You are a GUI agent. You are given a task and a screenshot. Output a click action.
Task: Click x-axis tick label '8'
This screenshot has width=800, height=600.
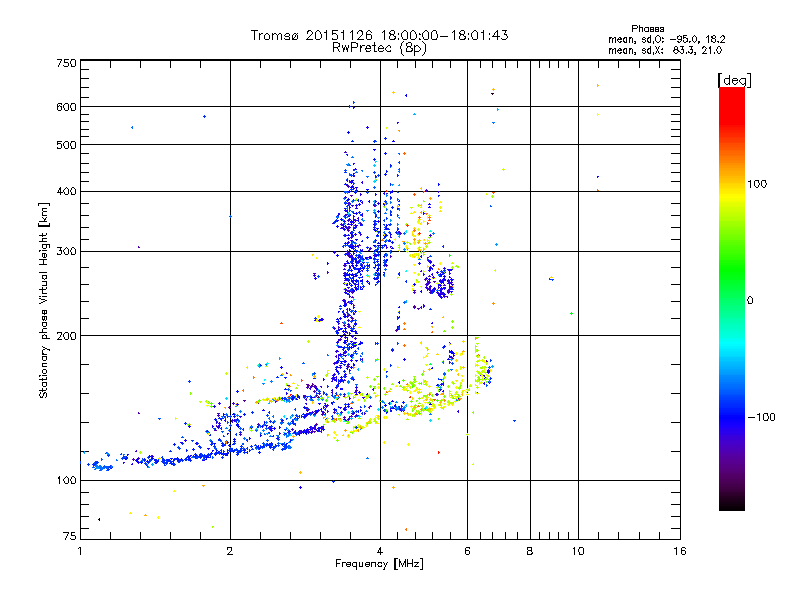click(x=530, y=551)
